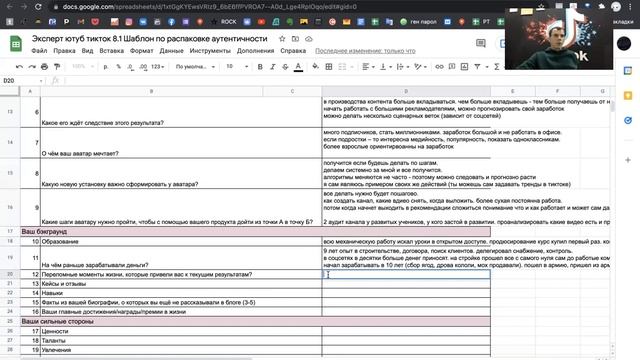Toggle filter on the sheet
Screen dimensions: 640x360
477,67
